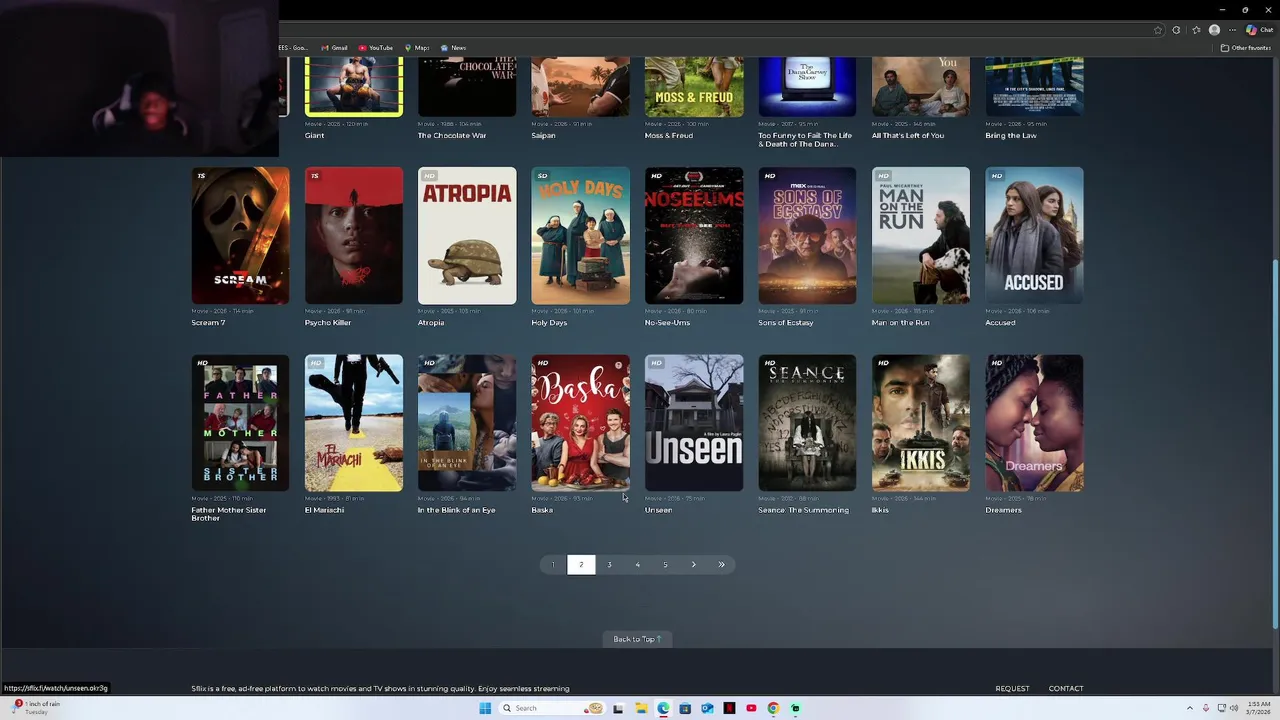Open the News bookmark
This screenshot has height=720, width=1280.
(454, 48)
